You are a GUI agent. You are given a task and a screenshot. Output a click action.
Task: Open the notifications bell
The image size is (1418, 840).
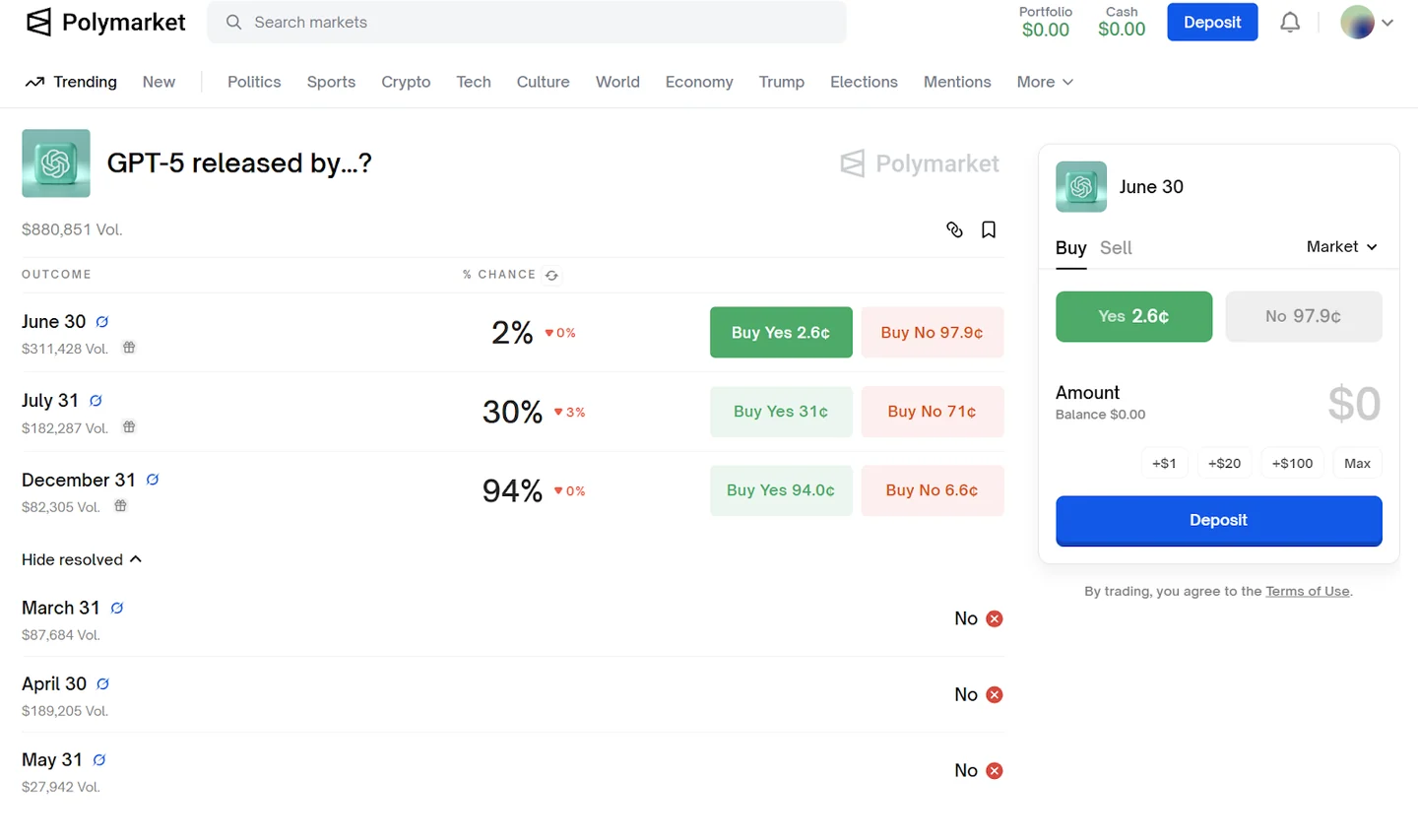(x=1290, y=22)
